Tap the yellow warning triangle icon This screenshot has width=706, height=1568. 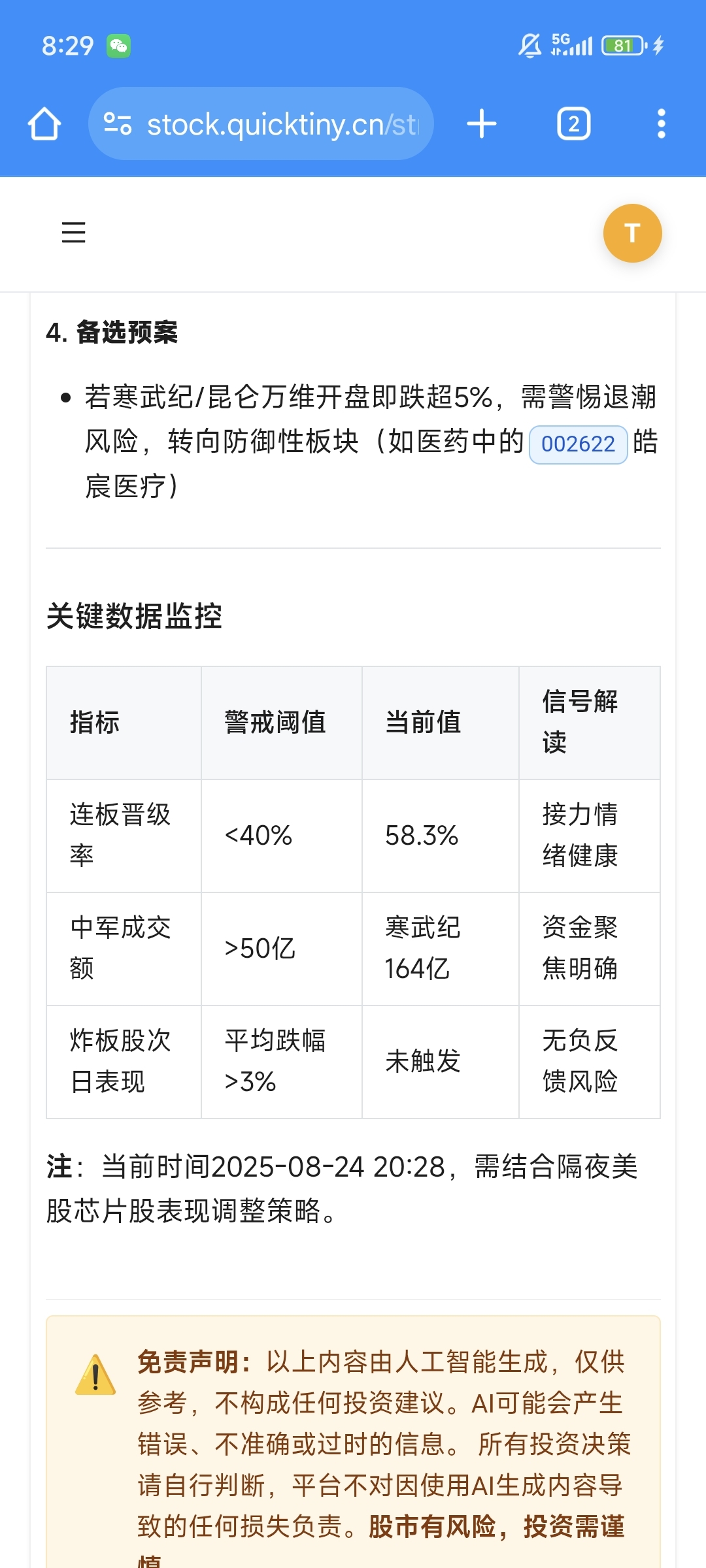tap(95, 1375)
